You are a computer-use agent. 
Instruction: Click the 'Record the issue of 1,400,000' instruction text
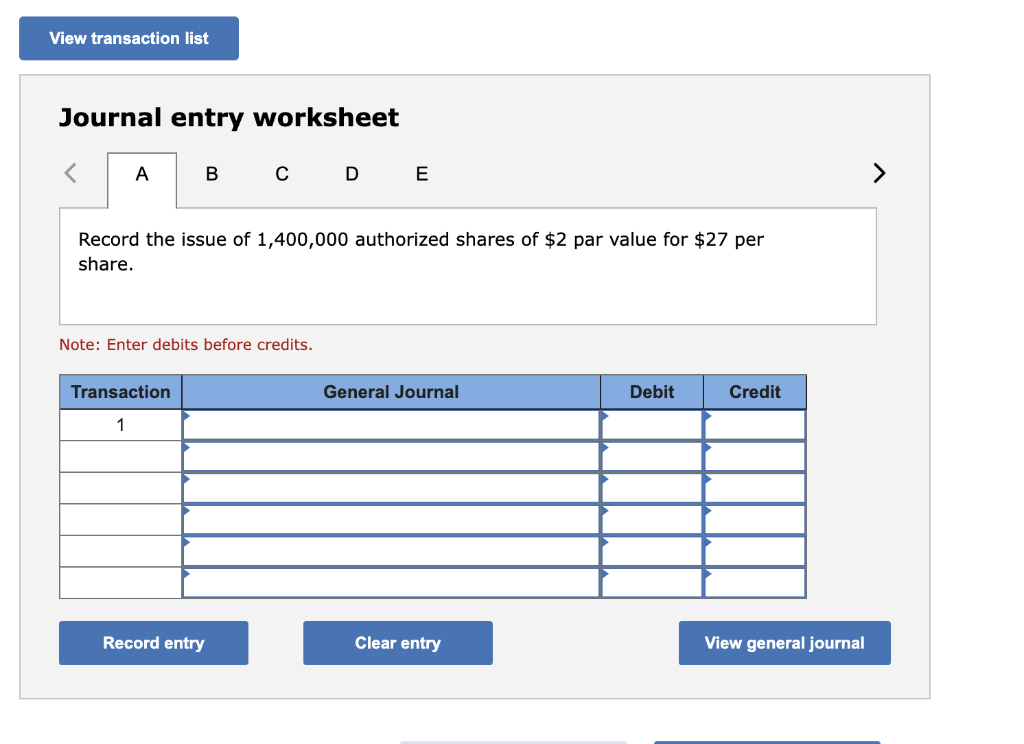pyautogui.click(x=421, y=251)
